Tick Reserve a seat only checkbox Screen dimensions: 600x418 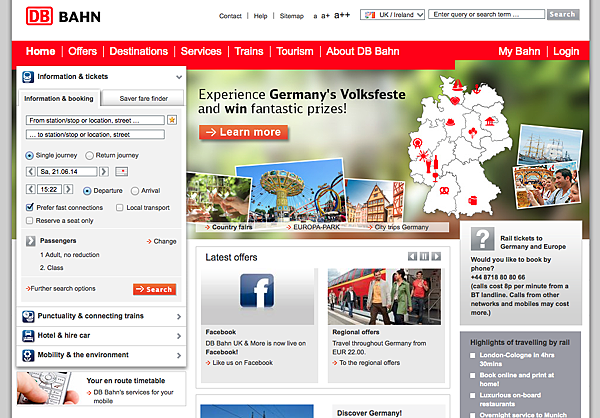(29, 220)
